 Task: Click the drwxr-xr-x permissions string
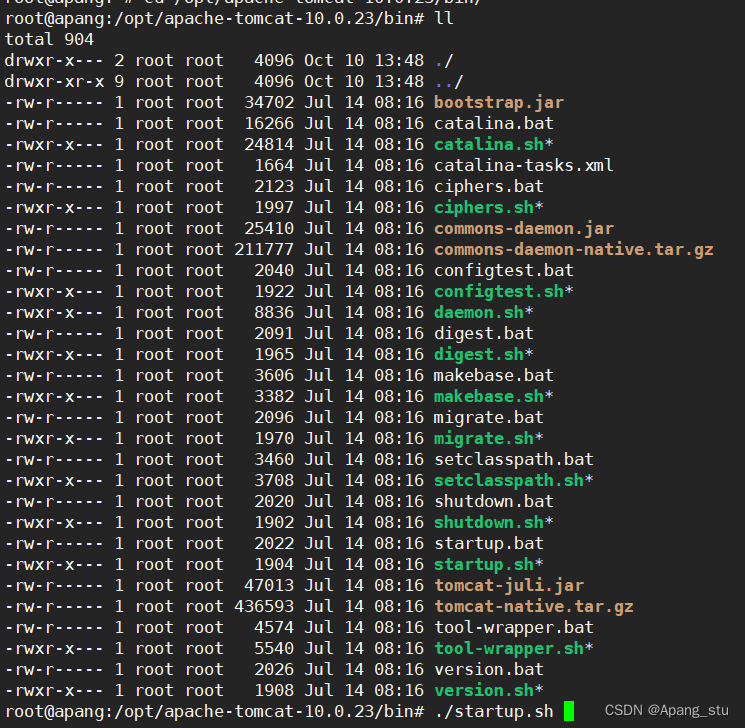[x=54, y=82]
